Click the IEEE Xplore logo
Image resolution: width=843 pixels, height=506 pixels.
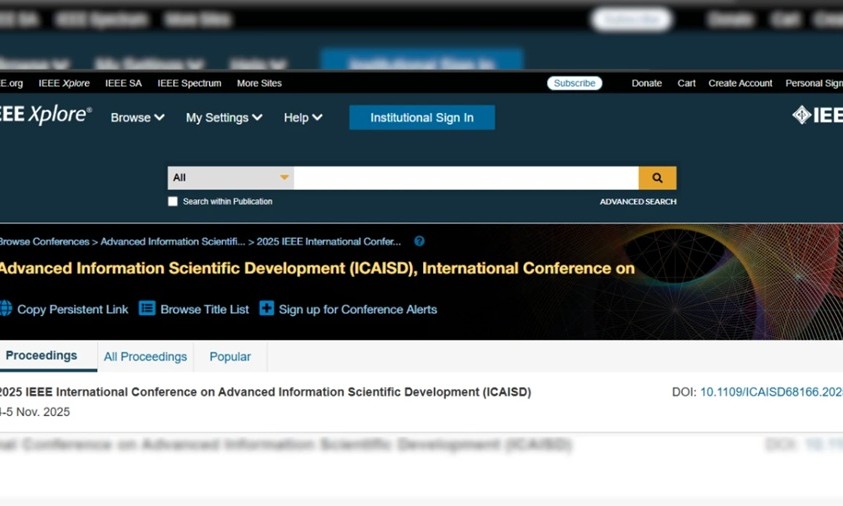tap(44, 116)
